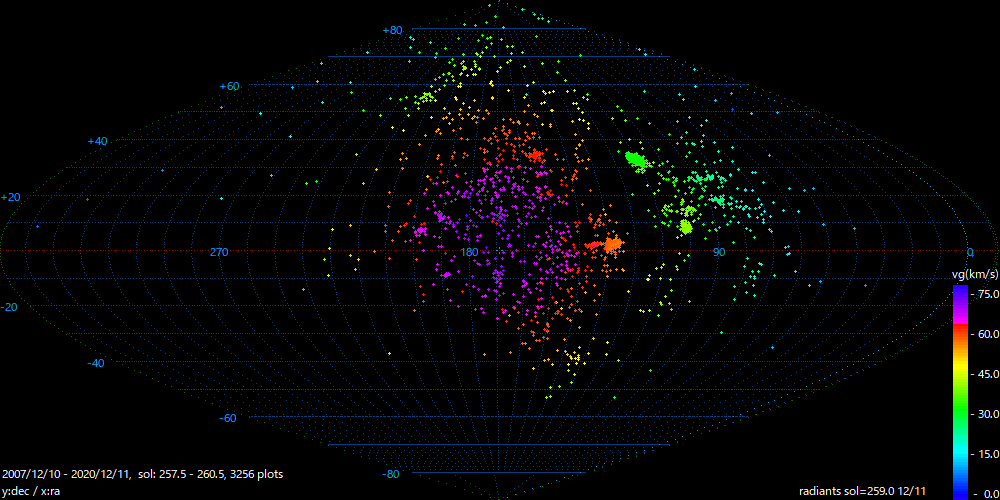The image size is (1000, 500).
Task: Click the +40 declination label
Action: coord(97,141)
